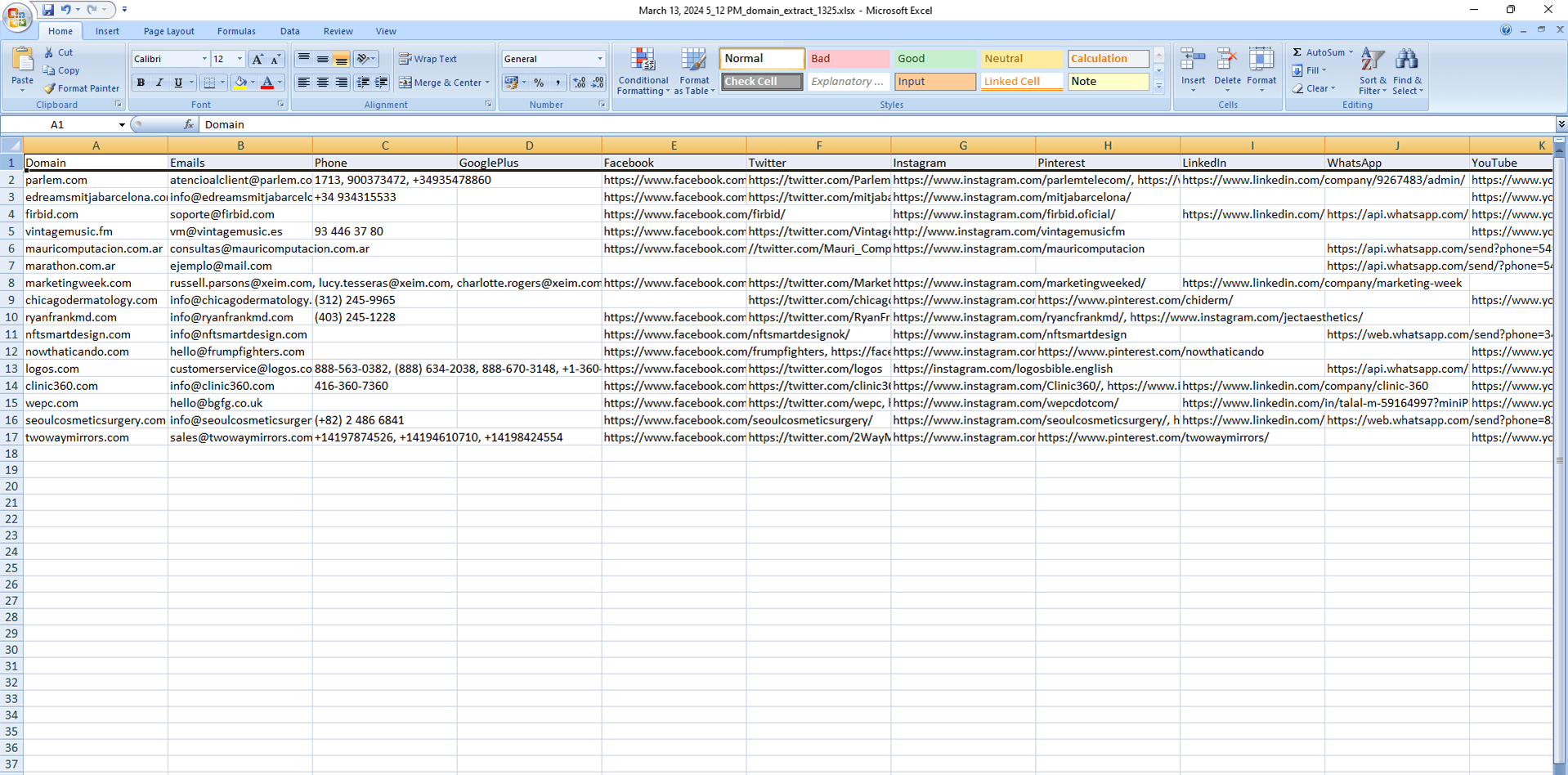Copy the selected cells

coord(62,70)
